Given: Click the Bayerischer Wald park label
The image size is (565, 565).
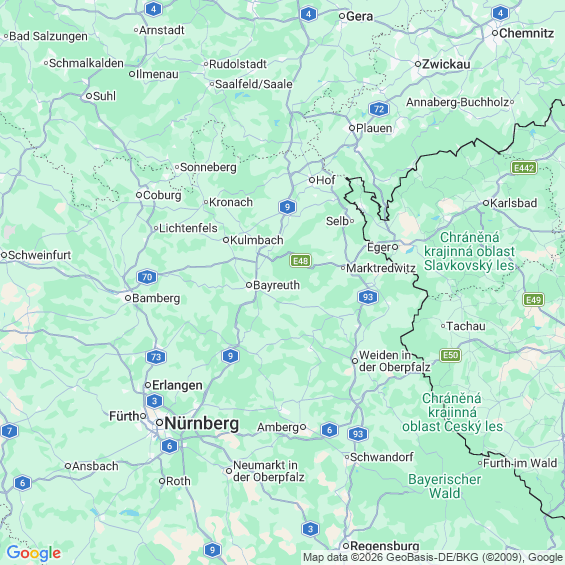Looking at the screenshot, I should pos(444,486).
